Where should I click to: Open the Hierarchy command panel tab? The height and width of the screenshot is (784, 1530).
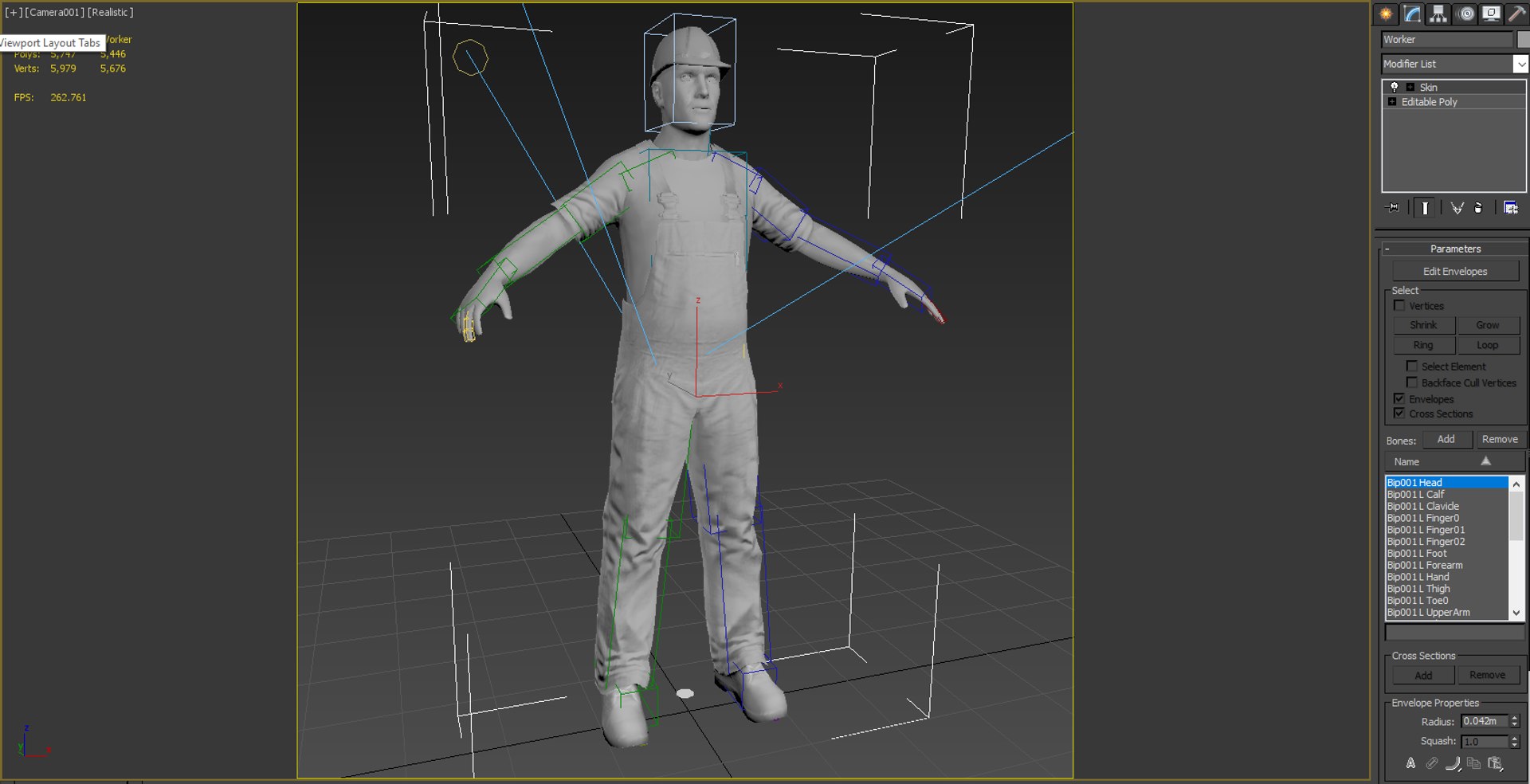(1438, 14)
